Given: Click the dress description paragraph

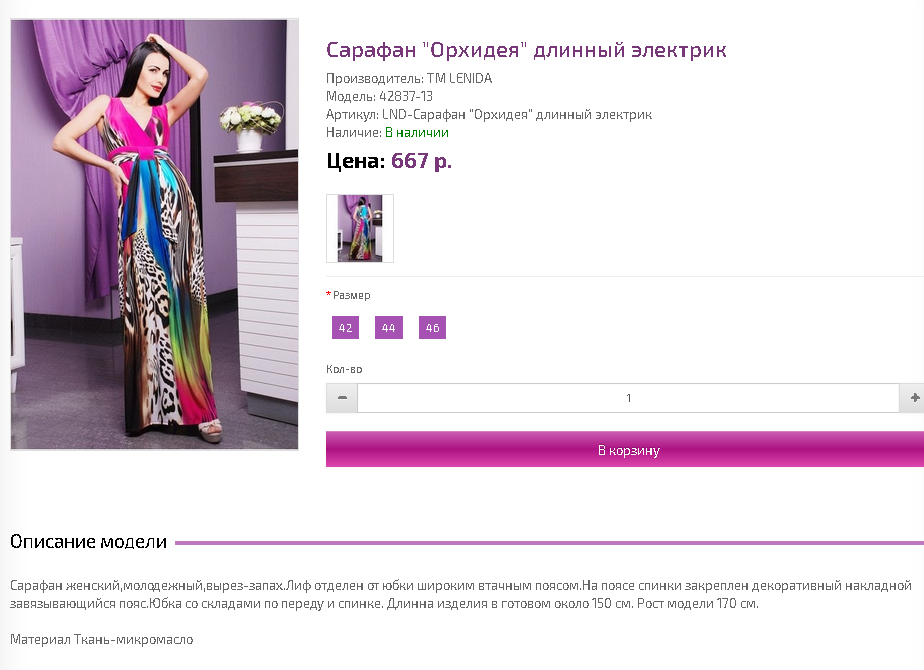Looking at the screenshot, I should (461, 595).
